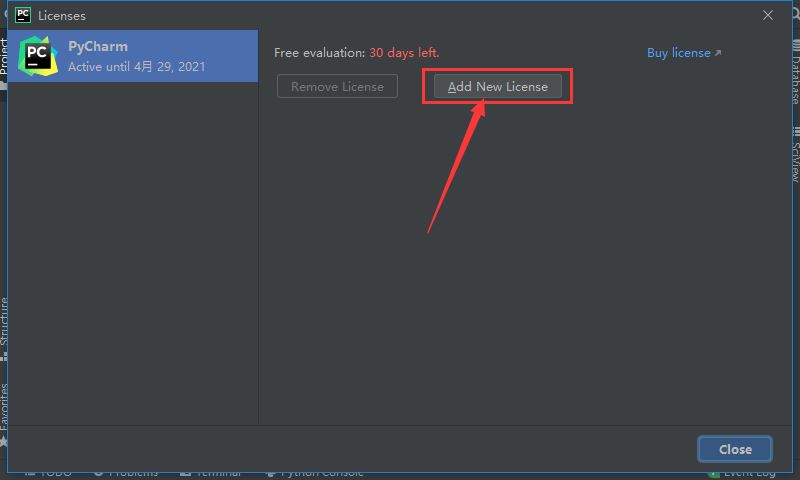Image resolution: width=800 pixels, height=480 pixels.
Task: Click the Add New License button
Action: coord(497,87)
